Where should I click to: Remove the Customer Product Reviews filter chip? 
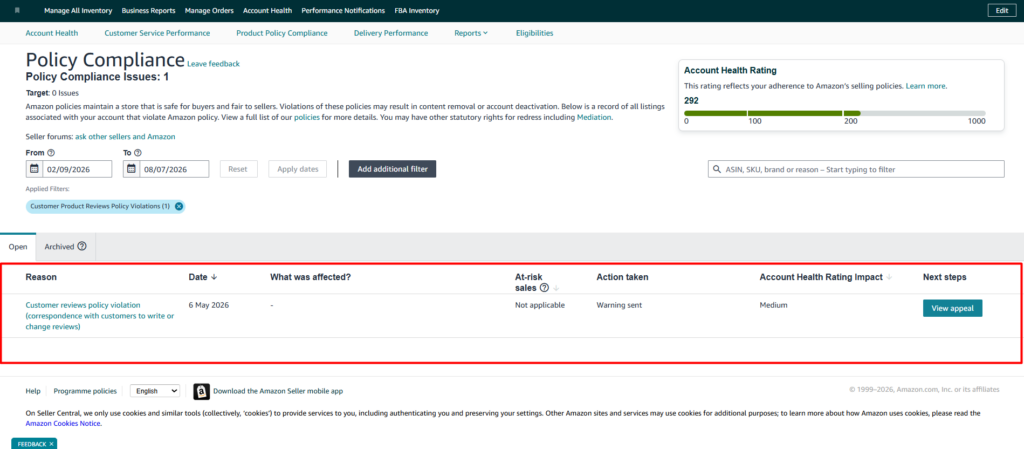tap(179, 206)
